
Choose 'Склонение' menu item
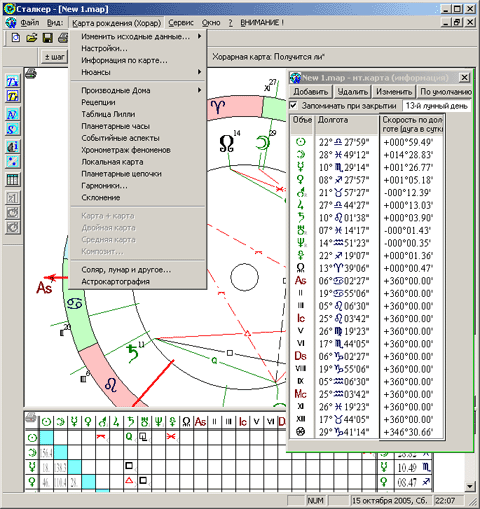139,198
